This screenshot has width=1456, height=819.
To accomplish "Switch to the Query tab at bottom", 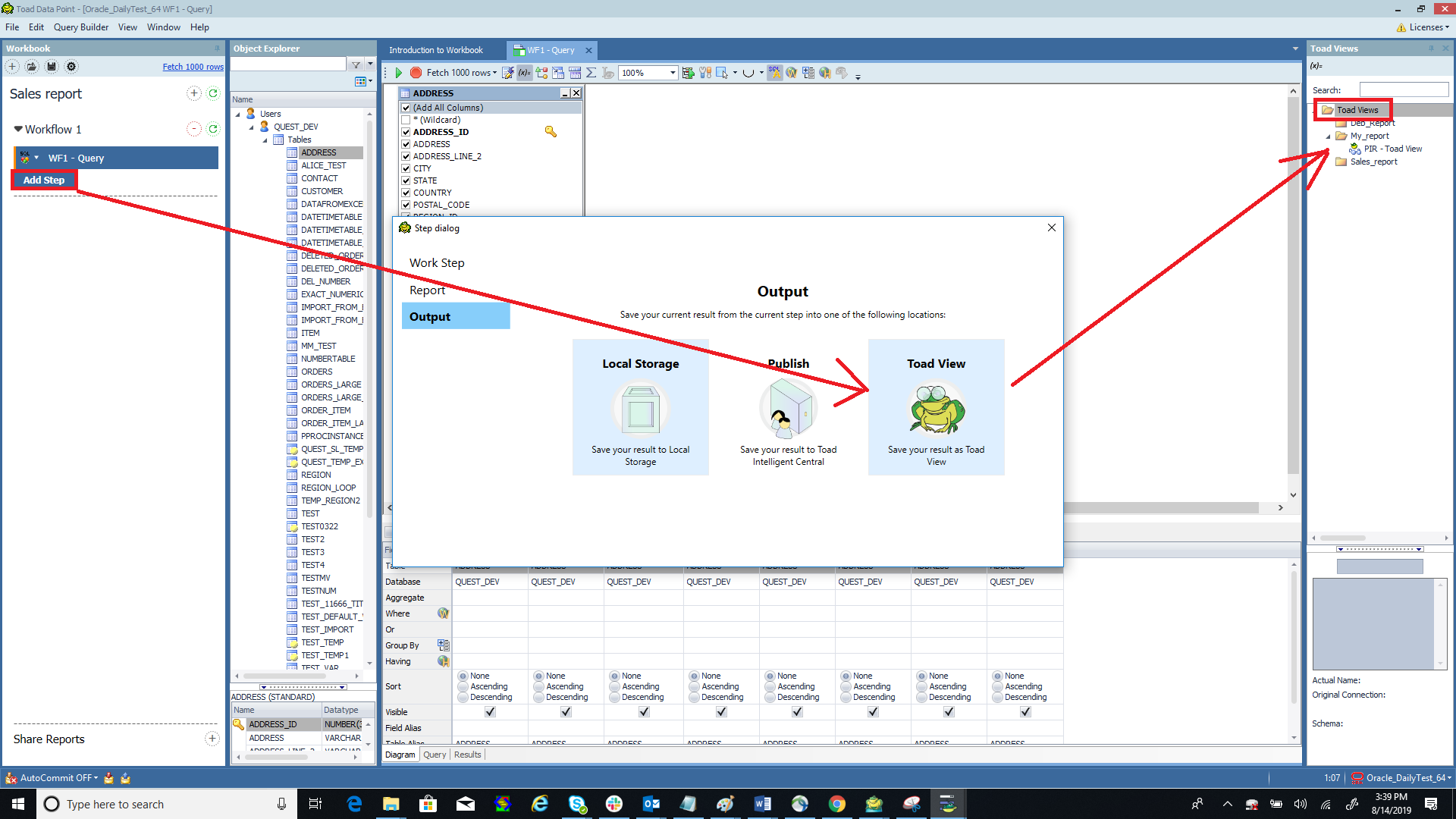I will (x=435, y=755).
